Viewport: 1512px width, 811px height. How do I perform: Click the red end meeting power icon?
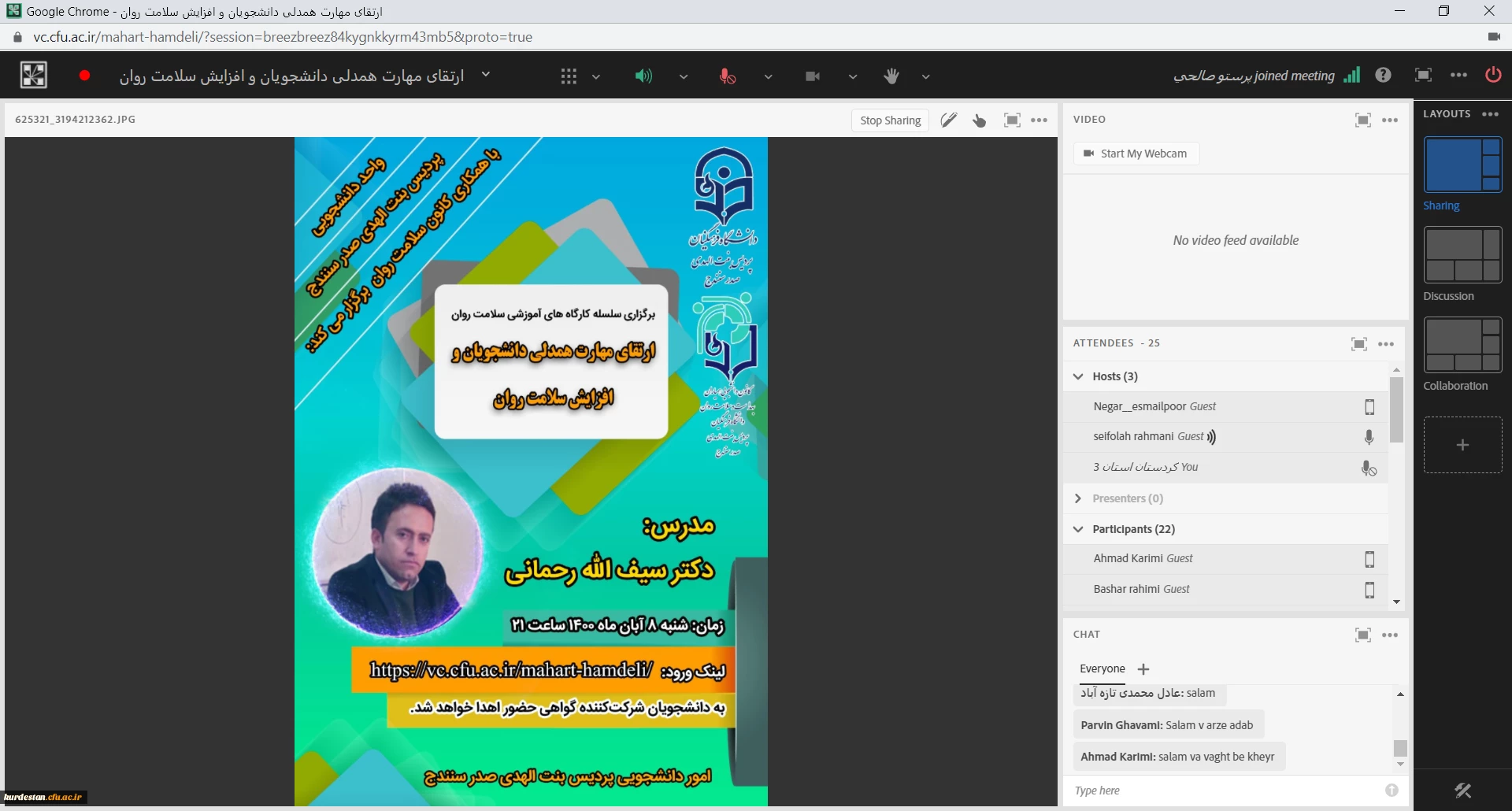point(1492,76)
